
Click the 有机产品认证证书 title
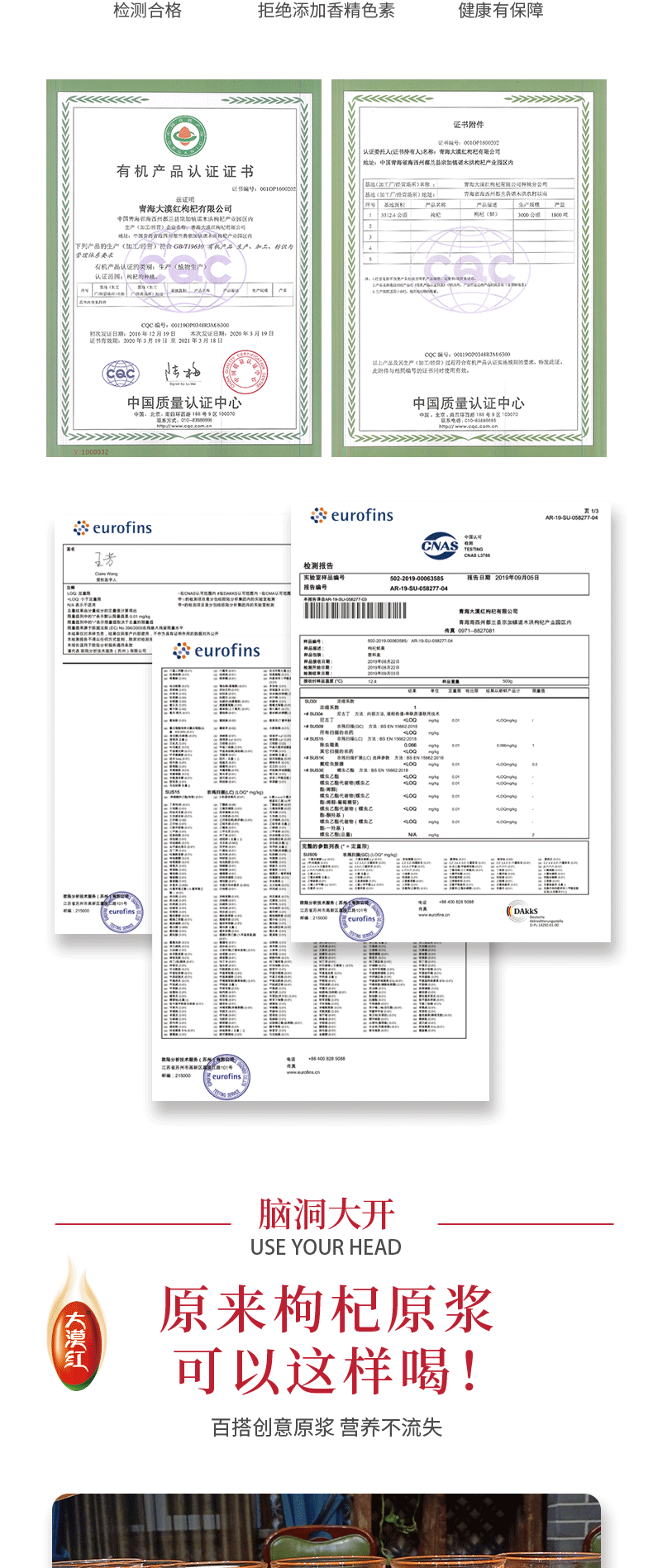point(185,171)
